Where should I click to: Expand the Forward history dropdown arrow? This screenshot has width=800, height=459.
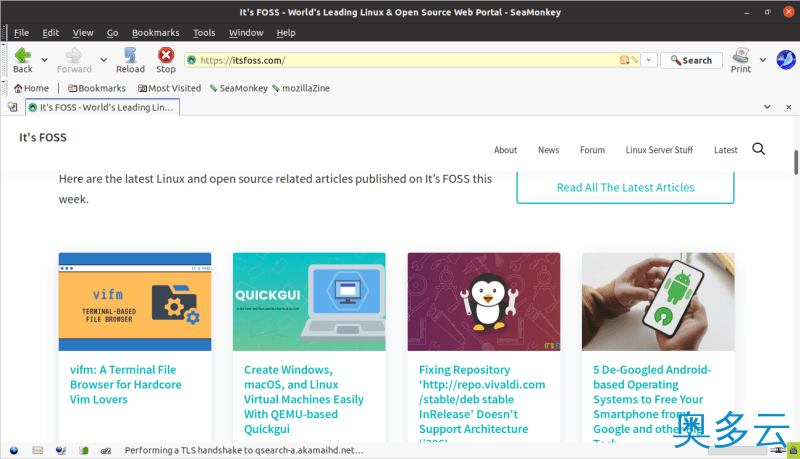[104, 60]
